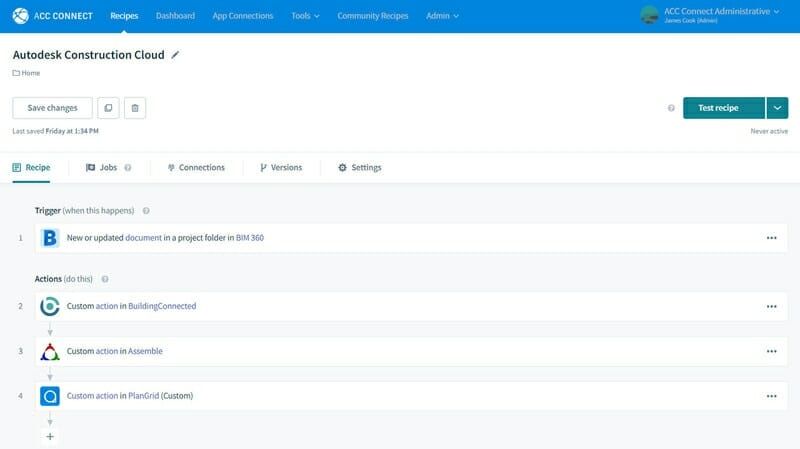Click the Test recipe button

(x=724, y=108)
